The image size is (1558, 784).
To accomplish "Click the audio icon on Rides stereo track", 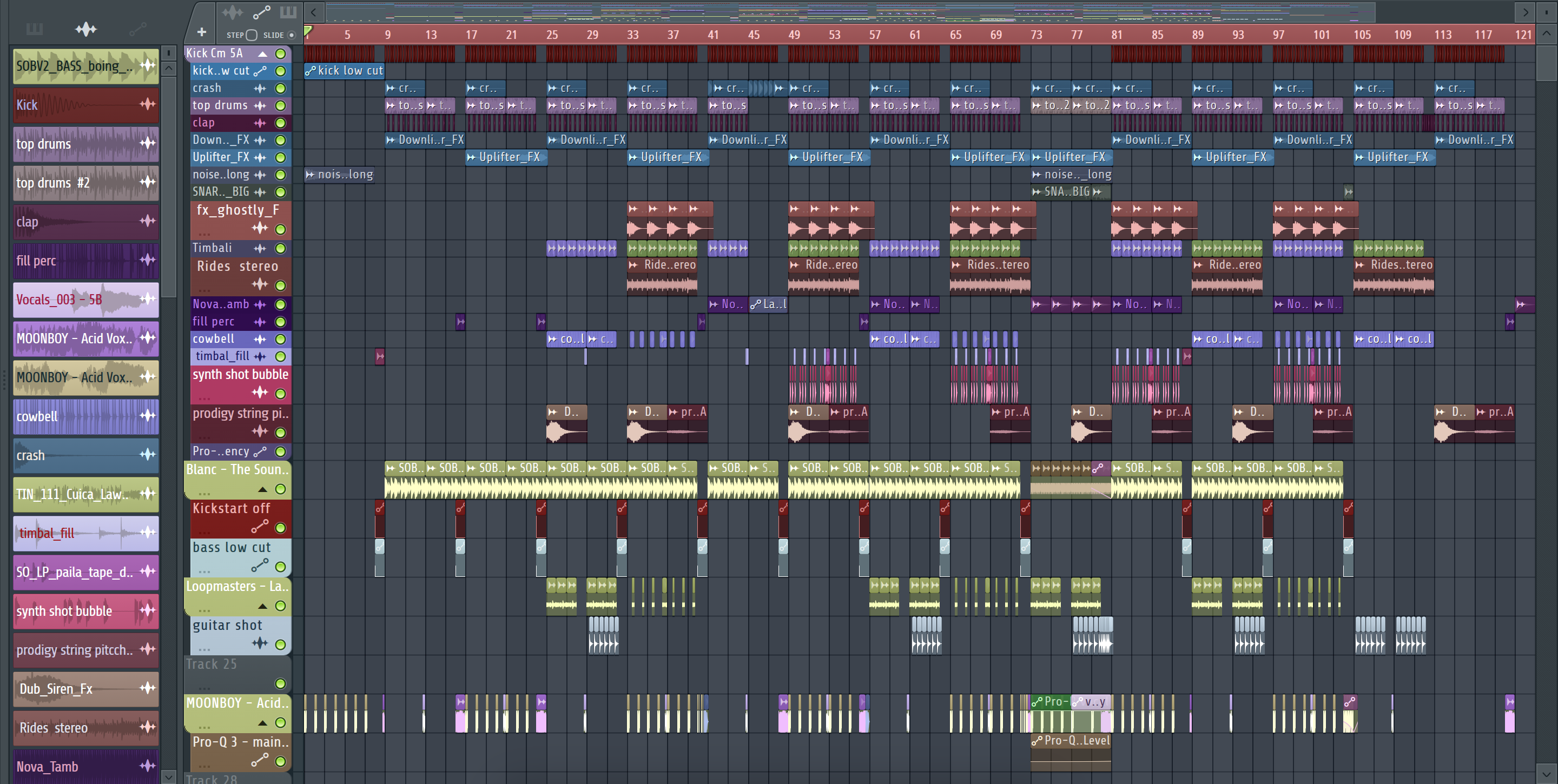I will [x=260, y=283].
